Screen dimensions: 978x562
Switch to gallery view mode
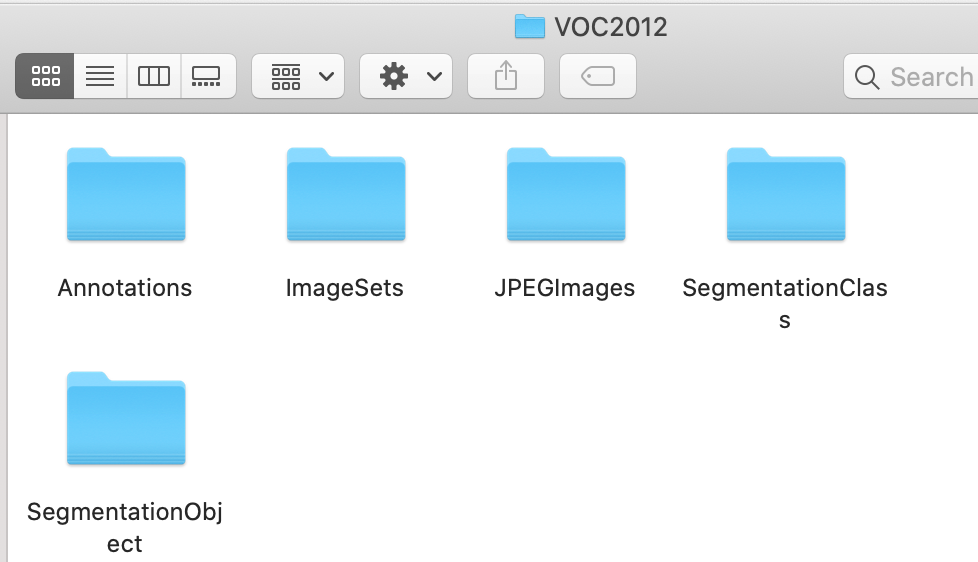208,76
